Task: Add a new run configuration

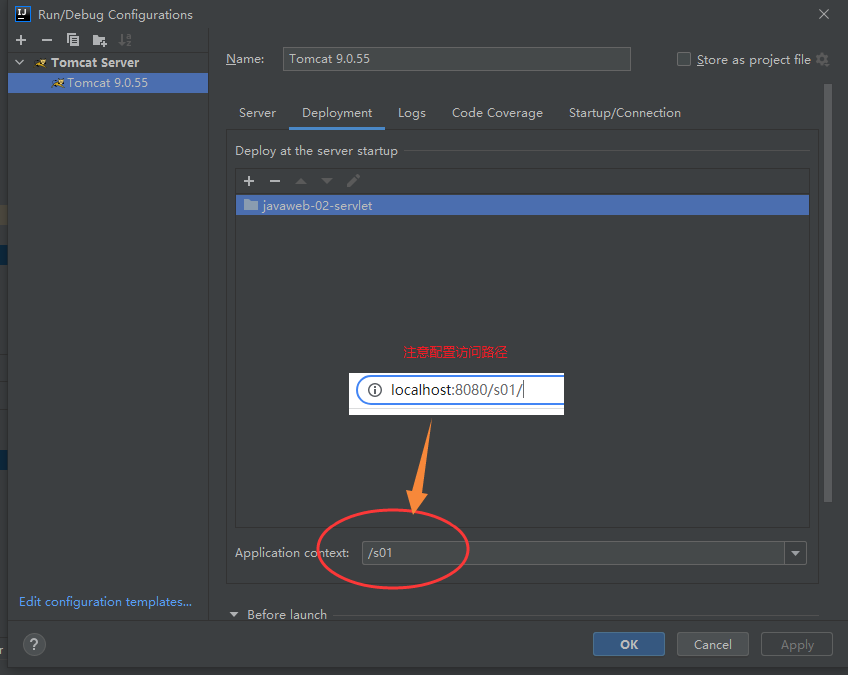Action: [x=21, y=40]
